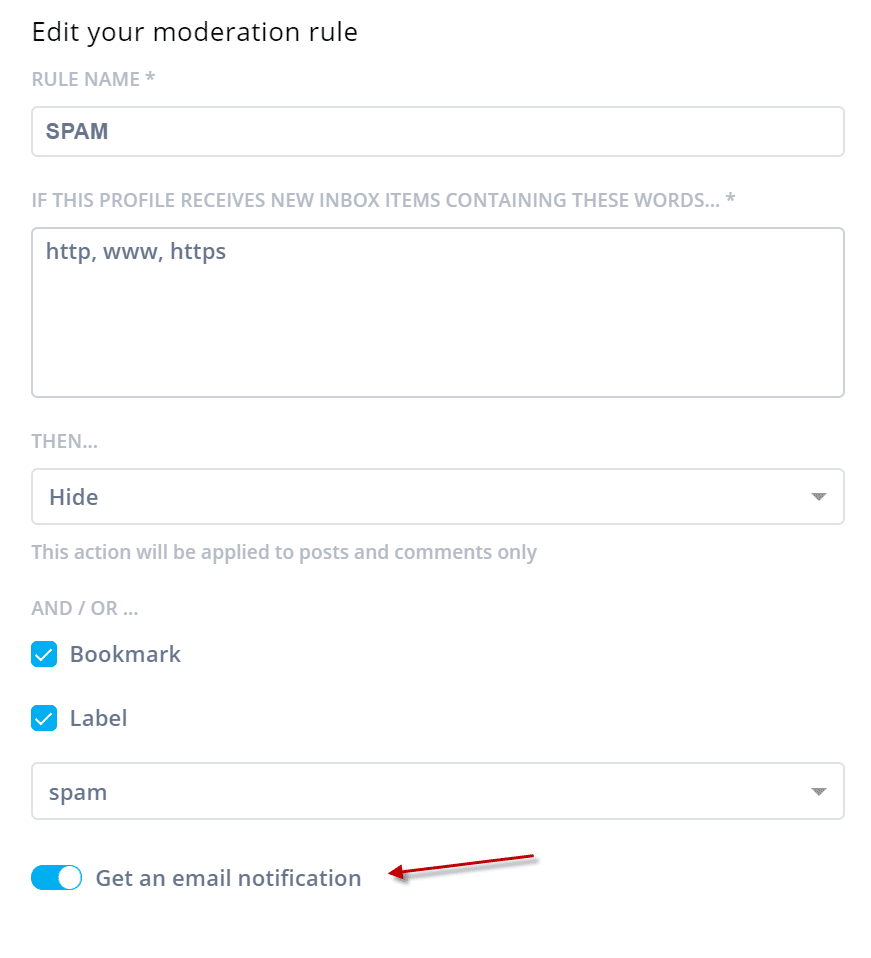Click the 'Label' option label text
The height and width of the screenshot is (958, 871).
pyautogui.click(x=98, y=718)
